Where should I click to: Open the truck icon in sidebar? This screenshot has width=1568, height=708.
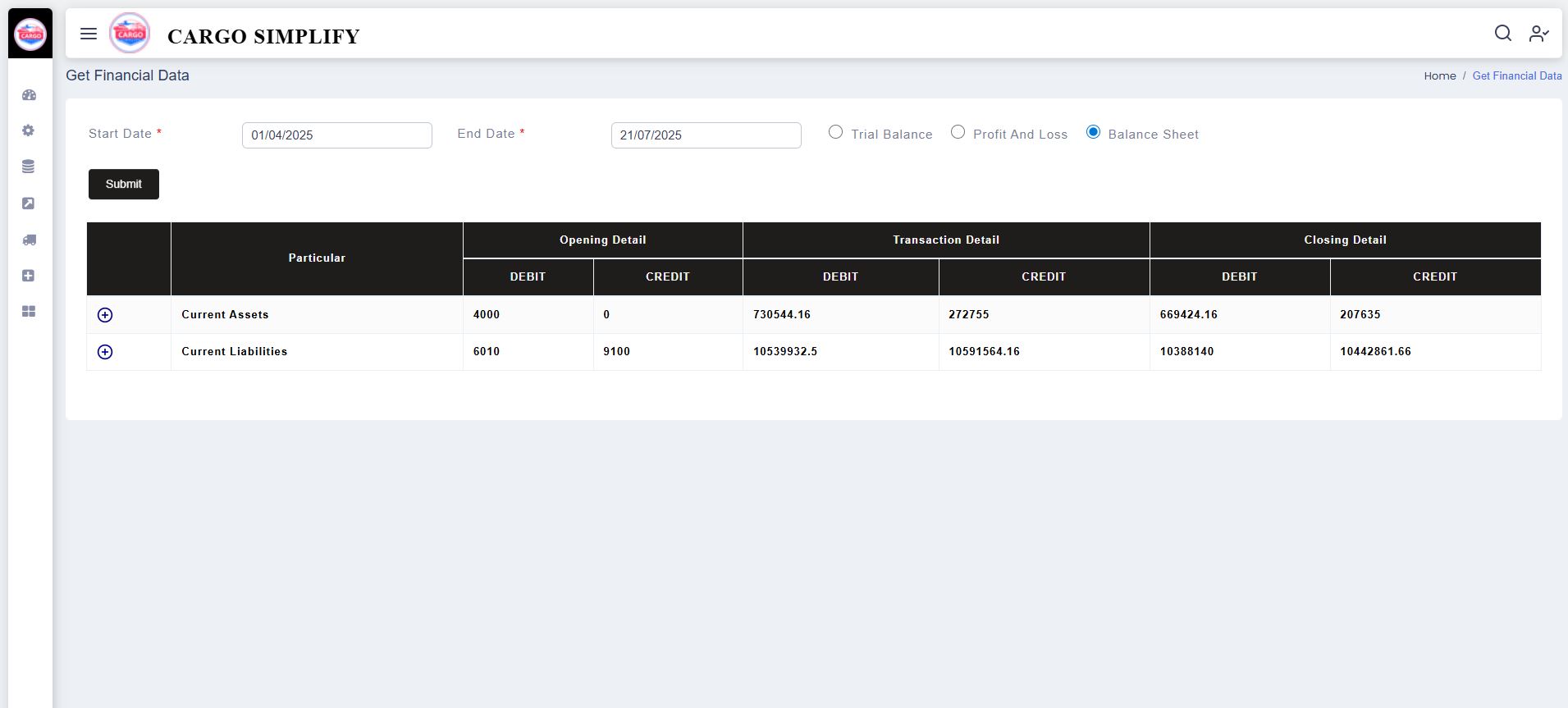coord(29,240)
